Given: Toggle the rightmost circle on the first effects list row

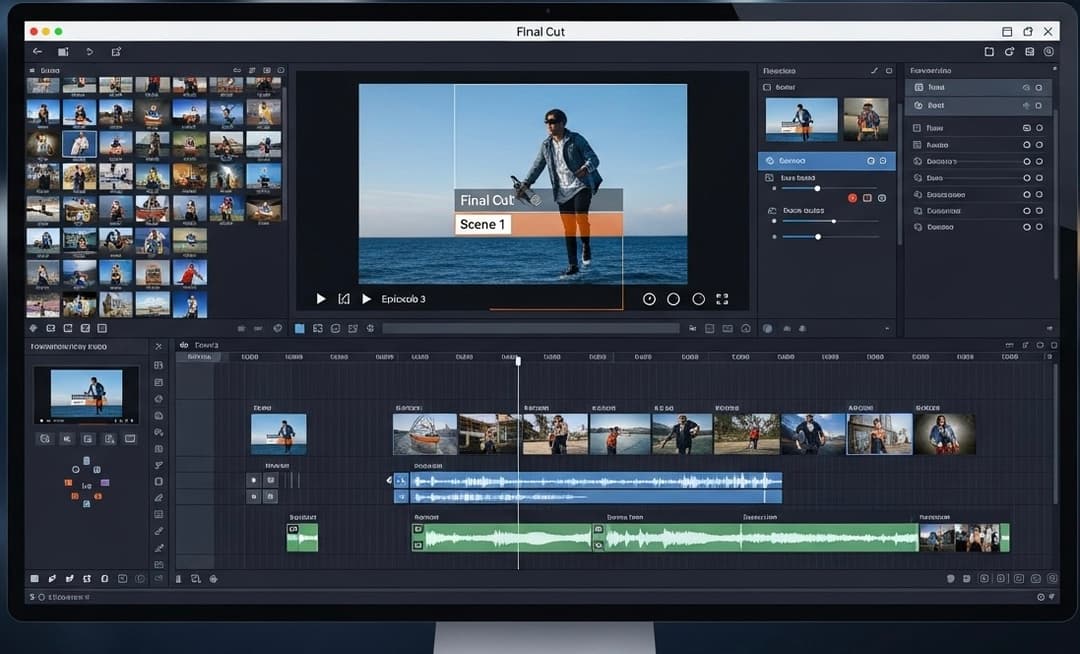Looking at the screenshot, I should [x=1039, y=88].
